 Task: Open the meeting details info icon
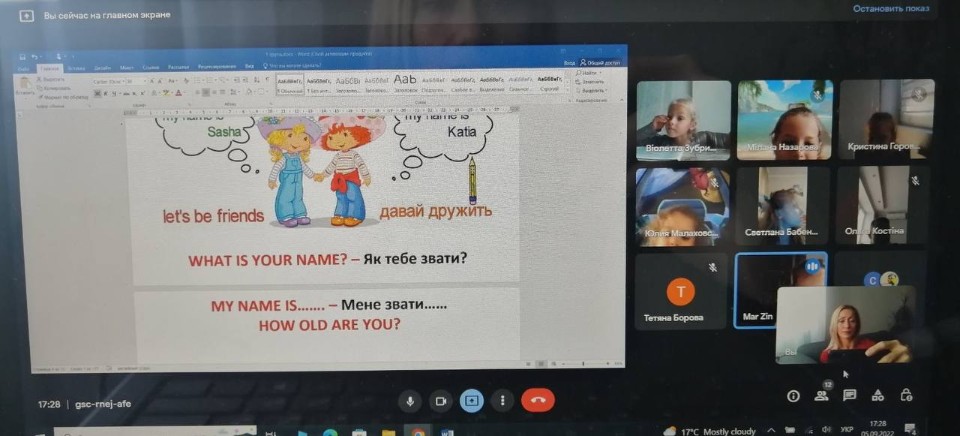[793, 396]
